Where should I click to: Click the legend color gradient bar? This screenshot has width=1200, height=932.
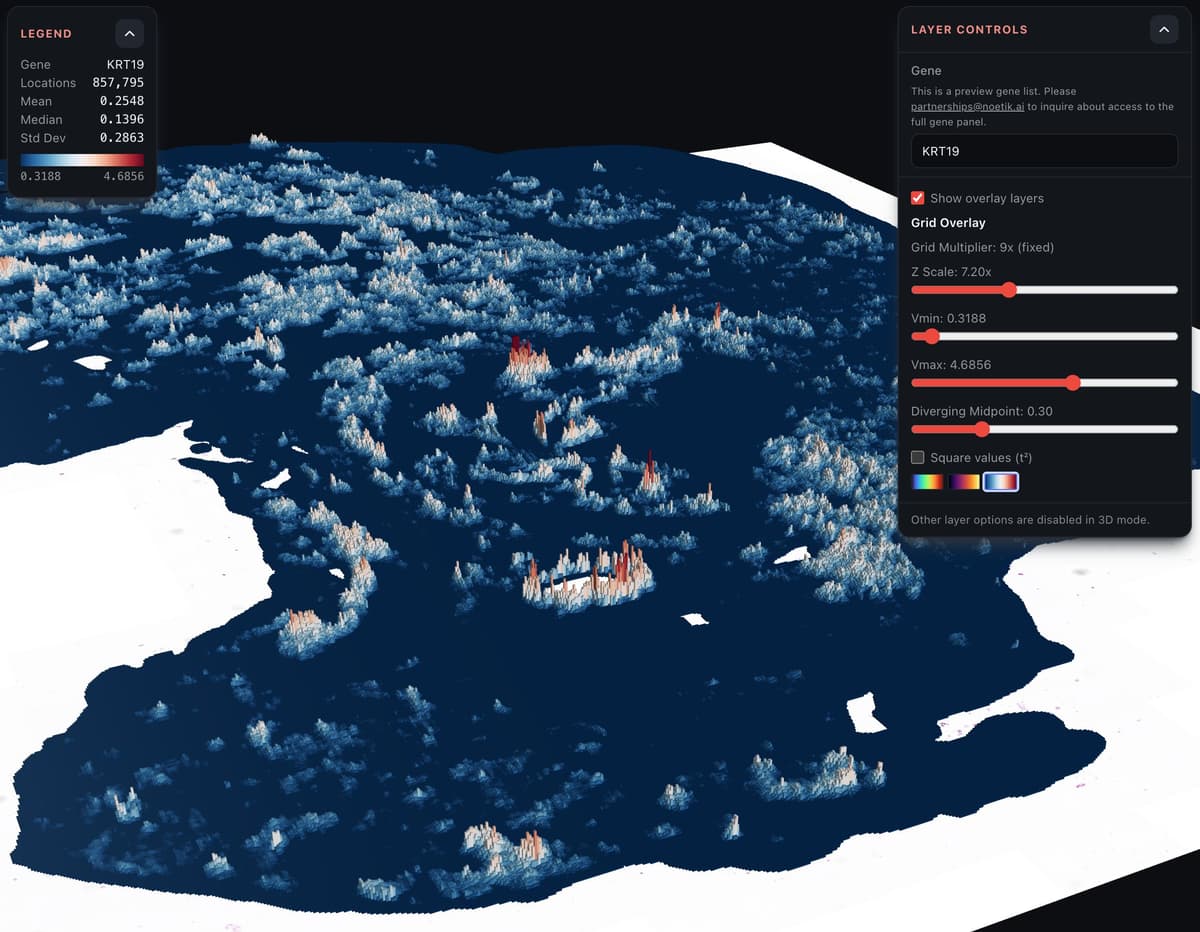click(83, 158)
